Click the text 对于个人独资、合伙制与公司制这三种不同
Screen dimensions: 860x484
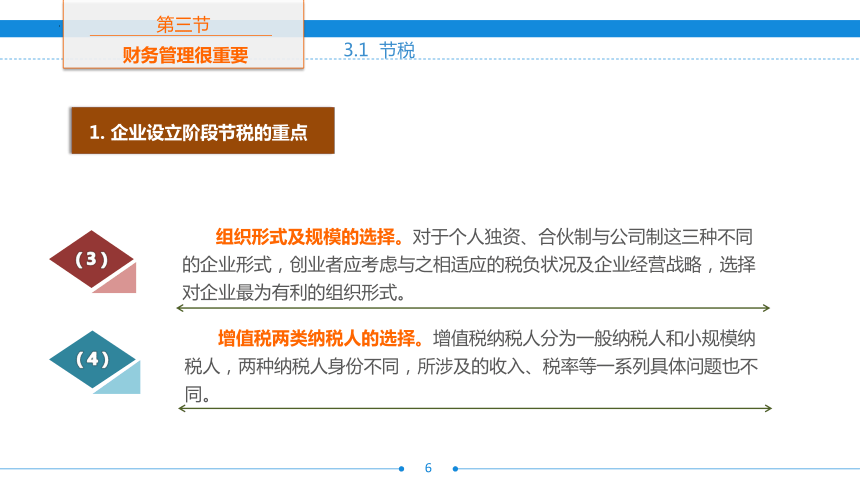point(582,237)
